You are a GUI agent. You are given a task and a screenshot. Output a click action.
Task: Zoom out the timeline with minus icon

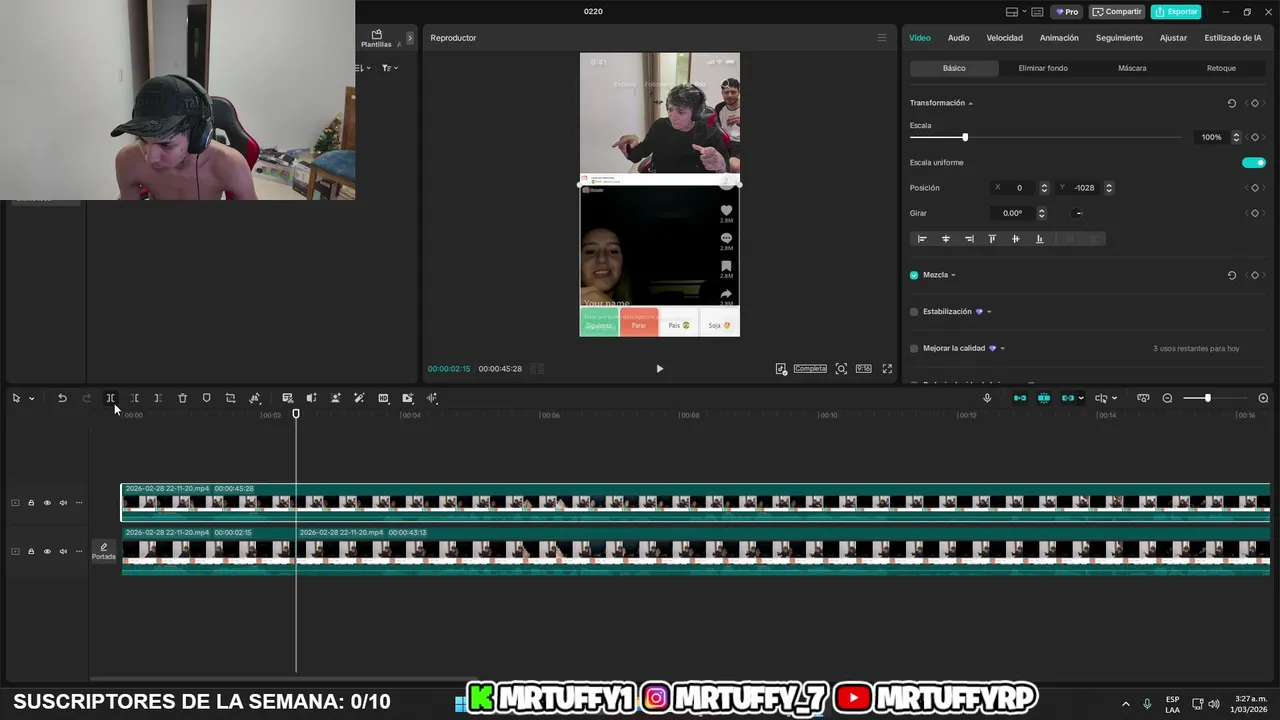[x=1167, y=398]
